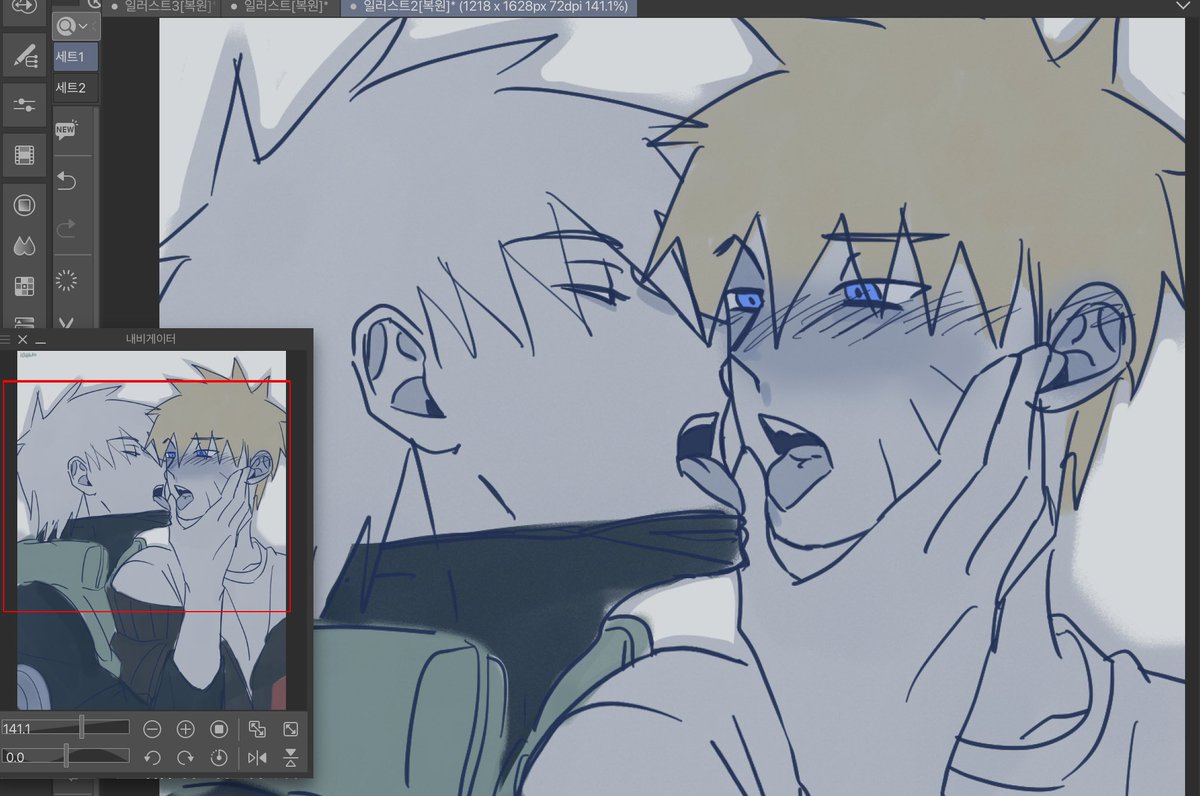Click the Navigator rotation slider at 0.0
The width and height of the screenshot is (1200, 796).
click(x=65, y=756)
